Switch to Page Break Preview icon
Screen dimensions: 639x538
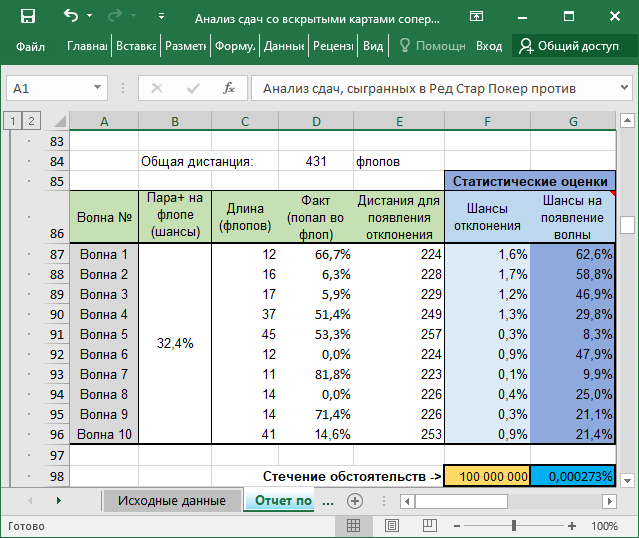tap(432, 526)
